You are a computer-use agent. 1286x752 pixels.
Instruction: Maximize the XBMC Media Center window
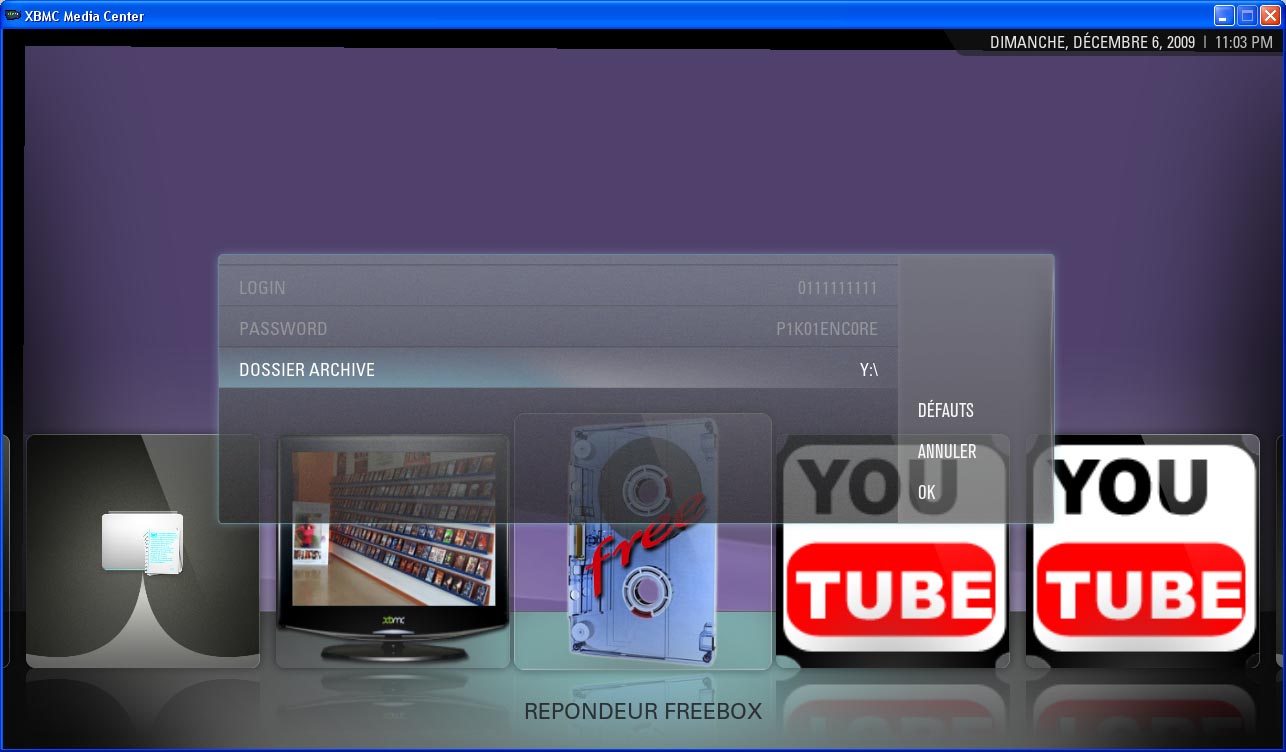click(x=1247, y=15)
